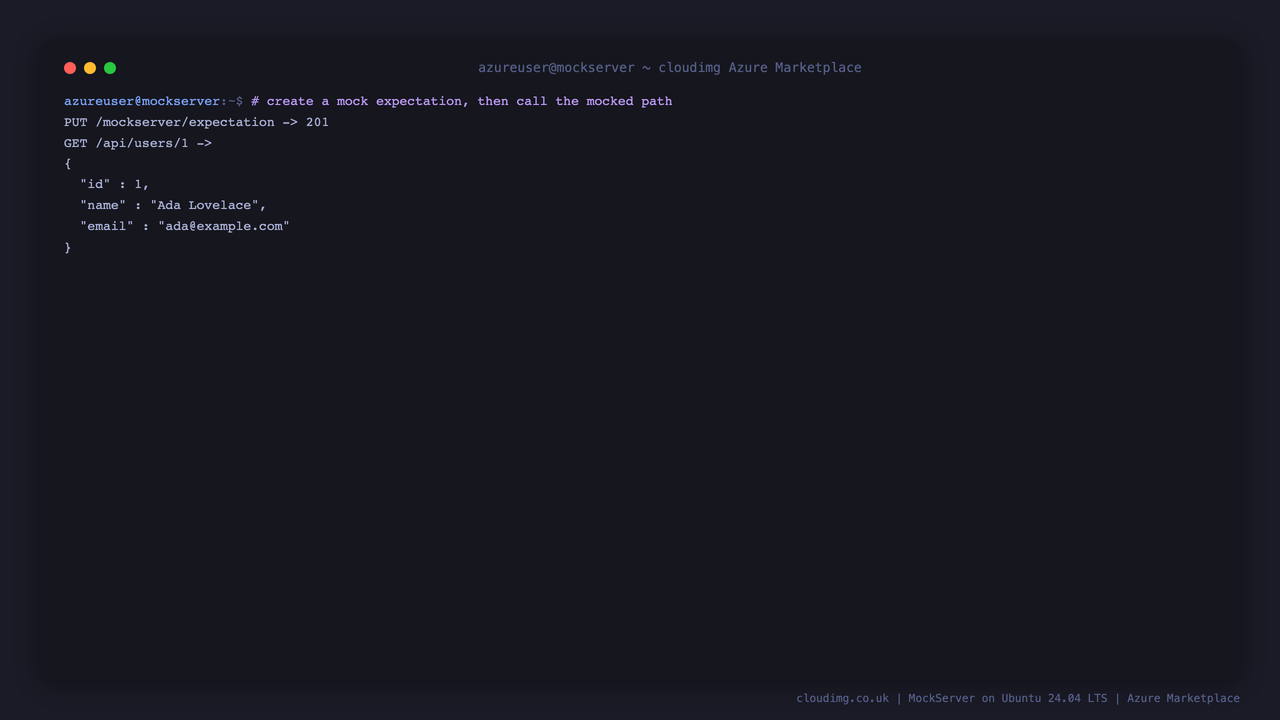Click the green maximize window dot
1280x720 pixels.
tap(110, 68)
